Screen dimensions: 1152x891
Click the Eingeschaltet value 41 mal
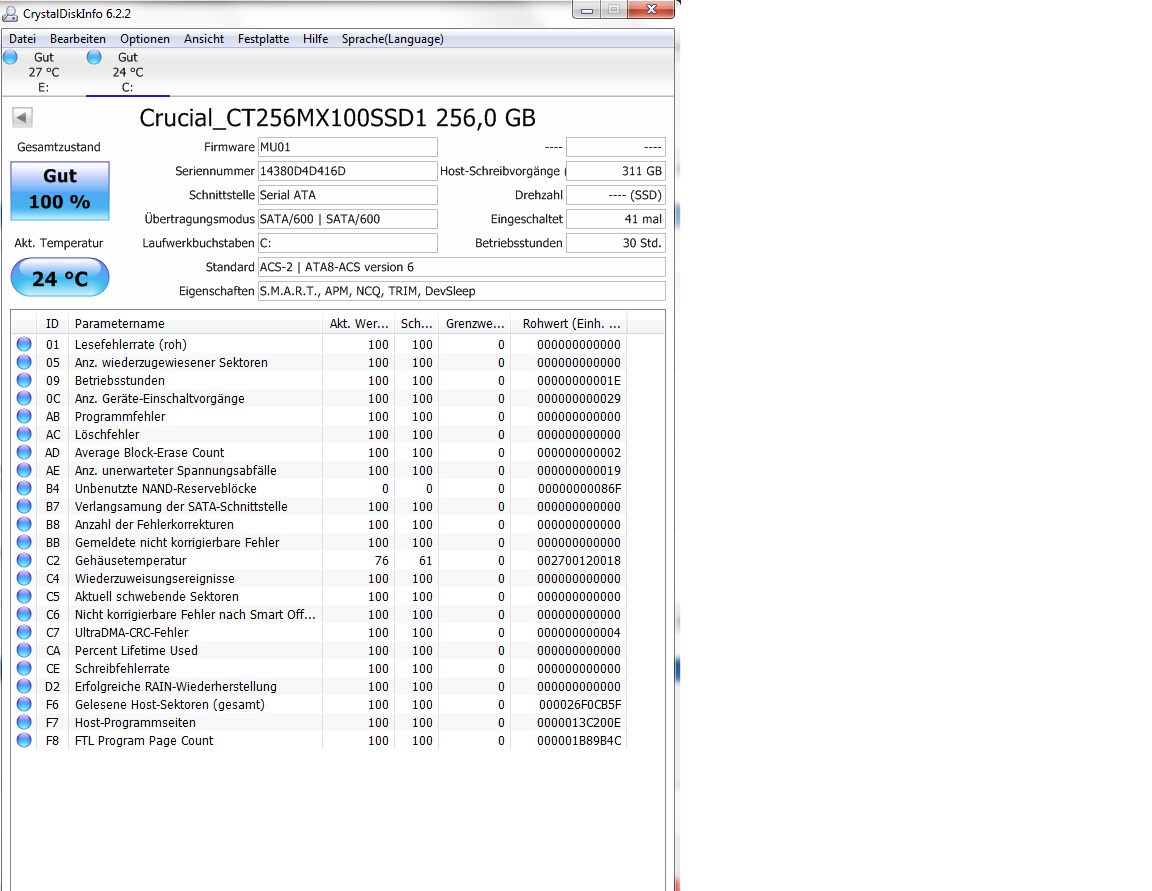click(616, 219)
